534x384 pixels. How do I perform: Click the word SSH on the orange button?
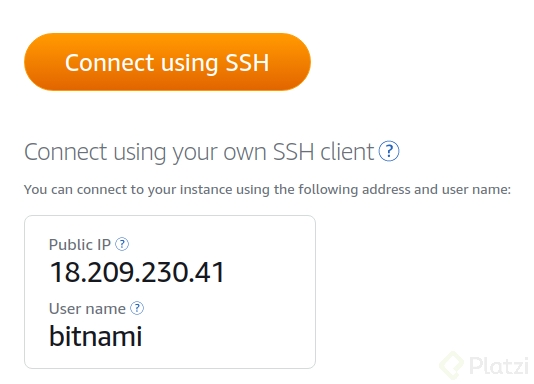[x=247, y=63]
